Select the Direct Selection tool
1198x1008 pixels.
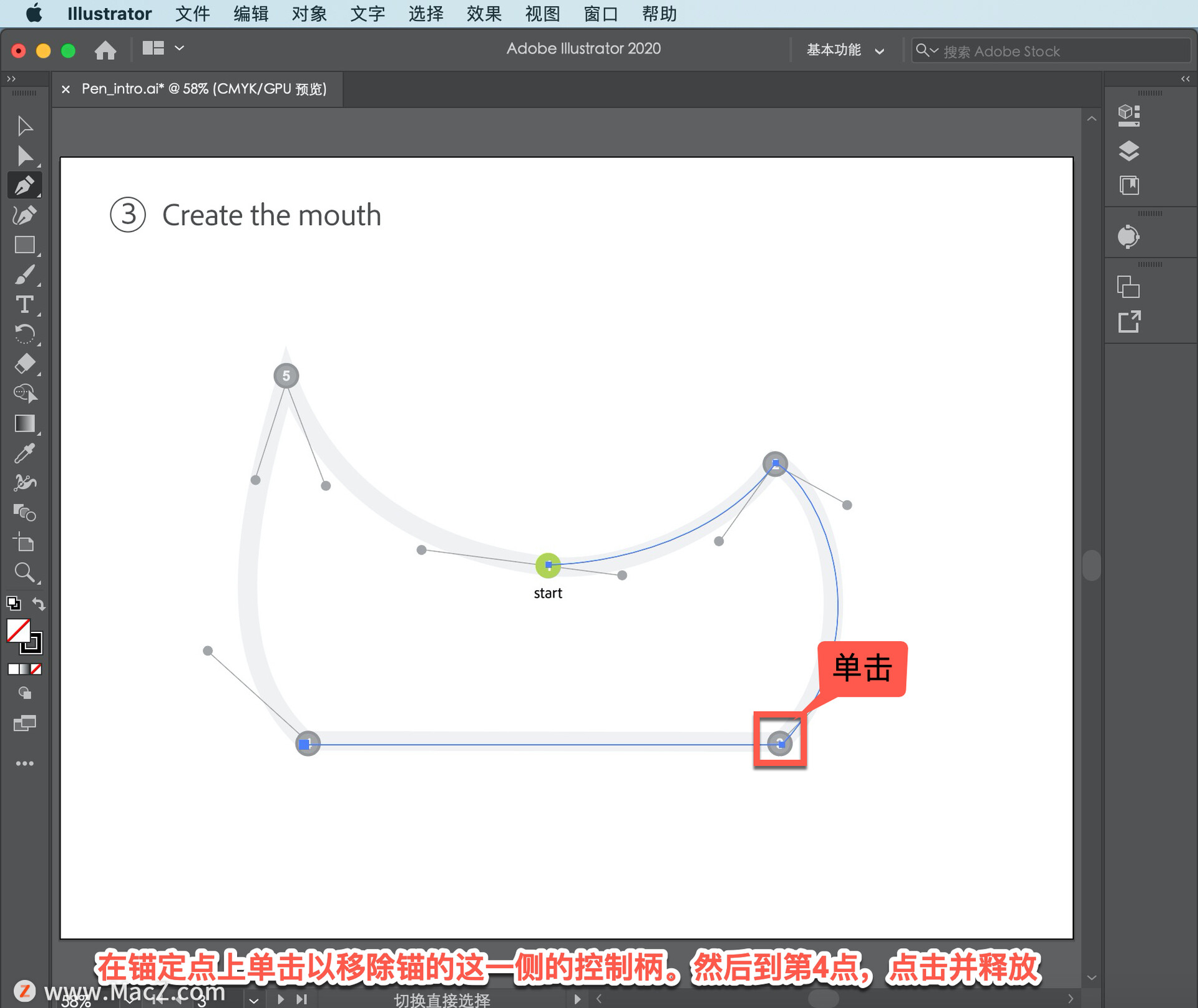coord(25,156)
